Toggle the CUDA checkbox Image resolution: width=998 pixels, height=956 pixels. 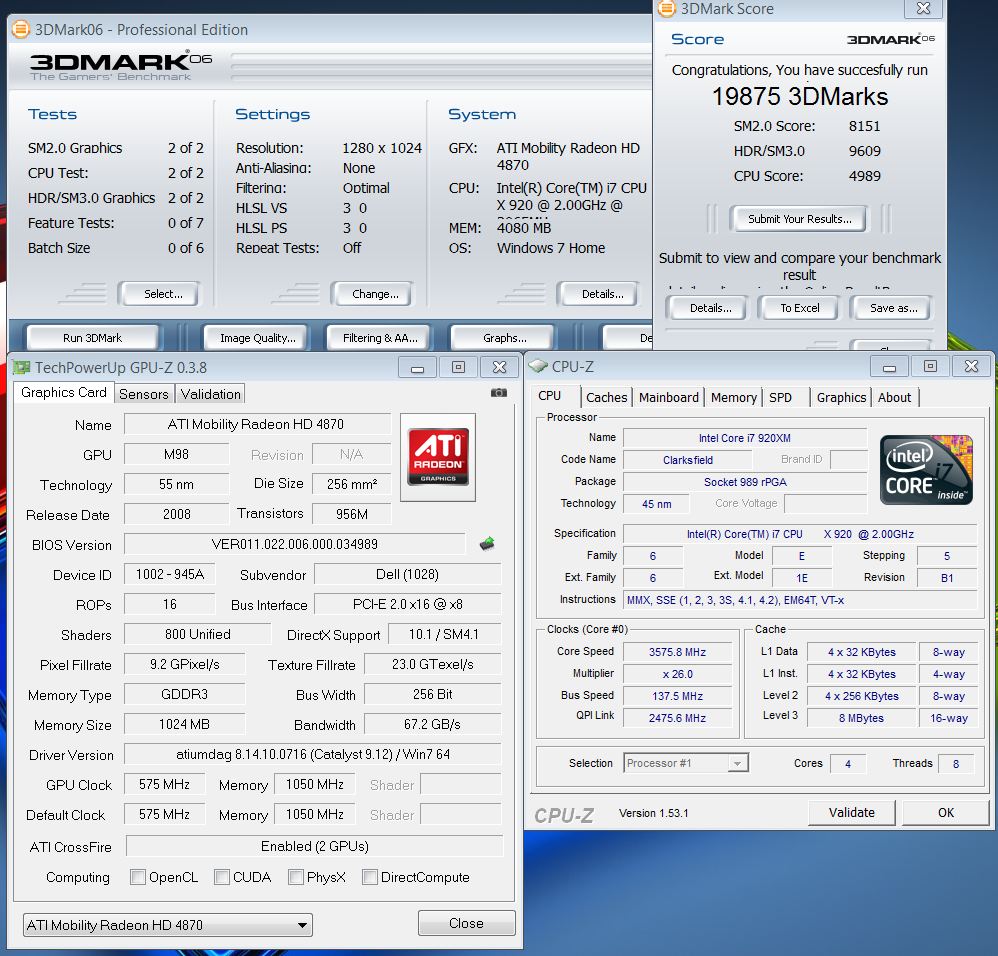(221, 877)
